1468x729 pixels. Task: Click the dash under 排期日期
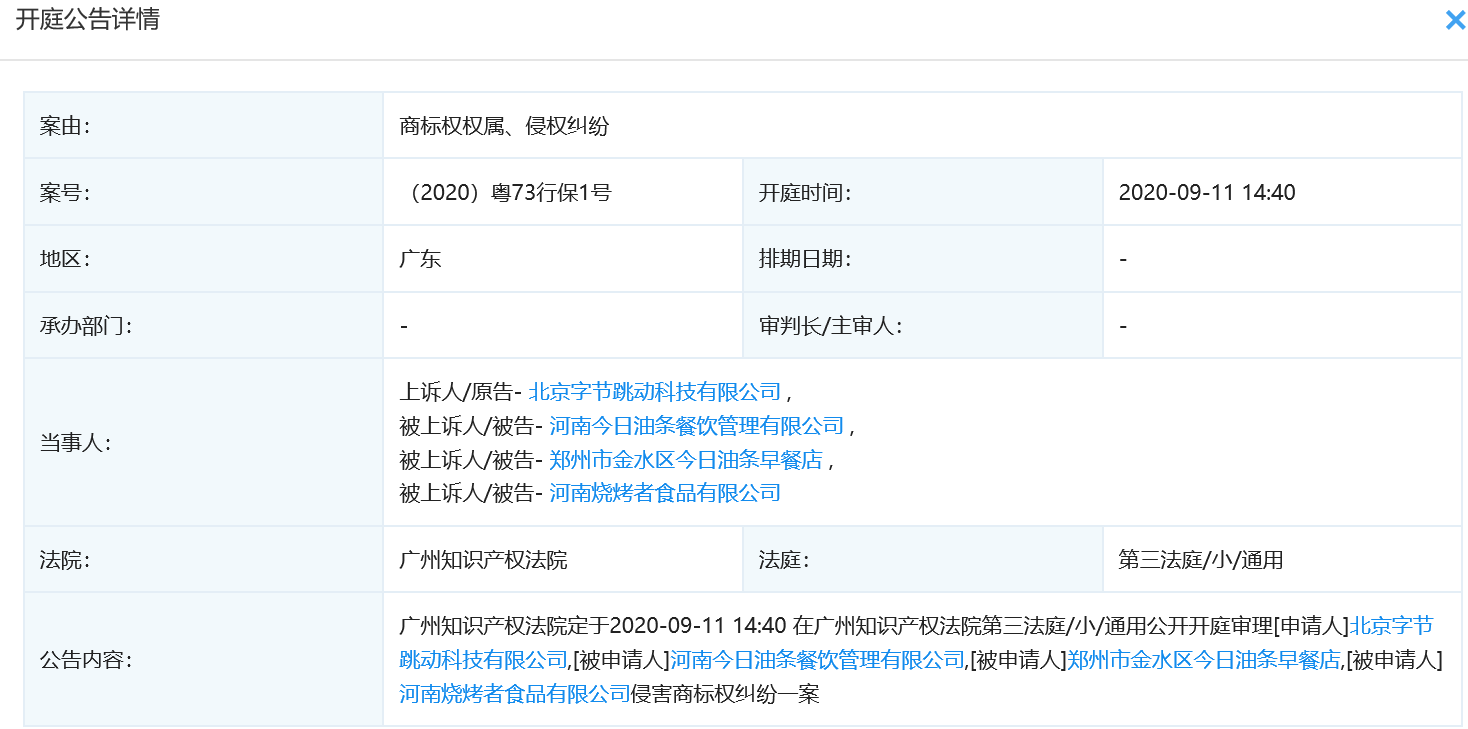click(x=1123, y=257)
